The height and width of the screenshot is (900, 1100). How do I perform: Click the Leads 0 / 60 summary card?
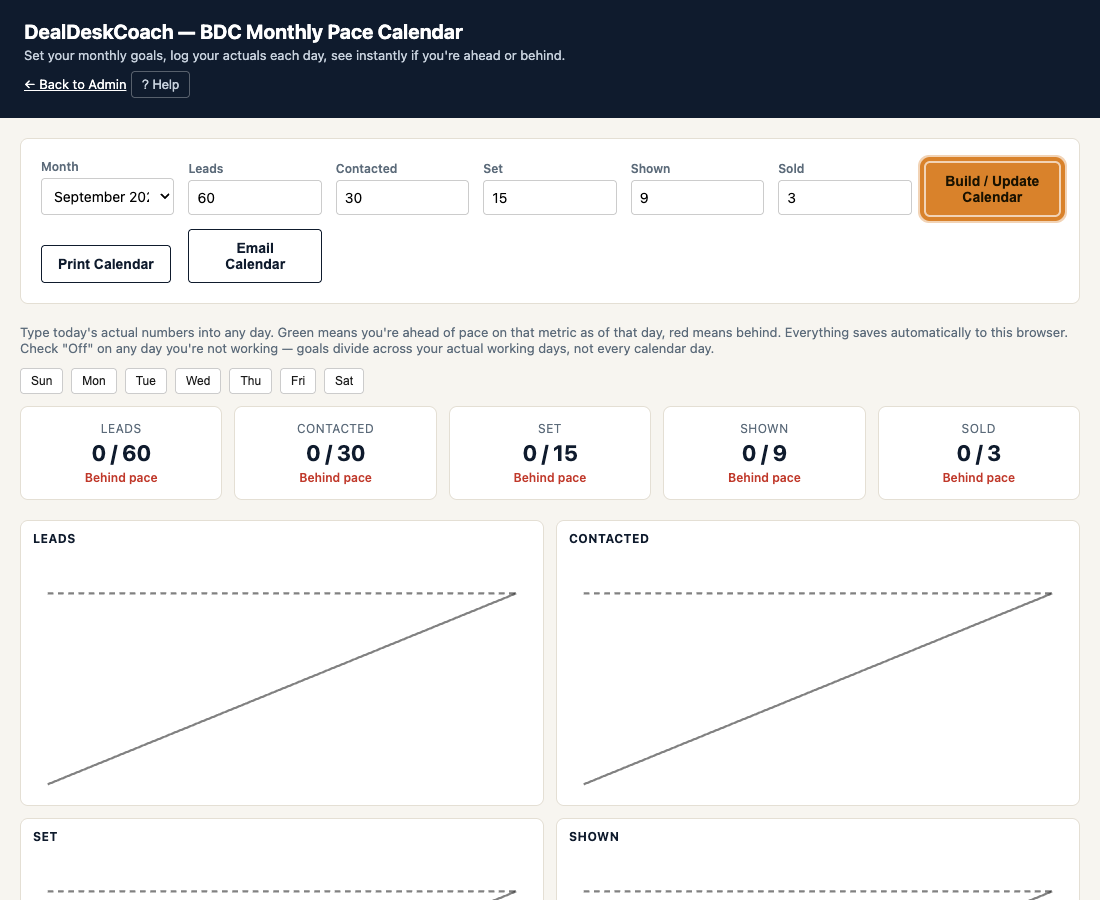click(121, 453)
